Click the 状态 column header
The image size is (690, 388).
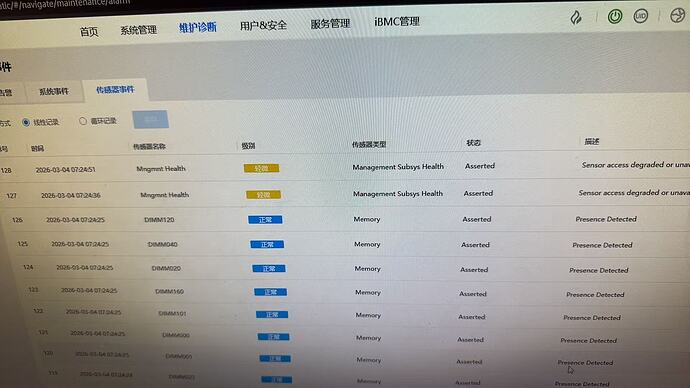pyautogui.click(x=473, y=143)
